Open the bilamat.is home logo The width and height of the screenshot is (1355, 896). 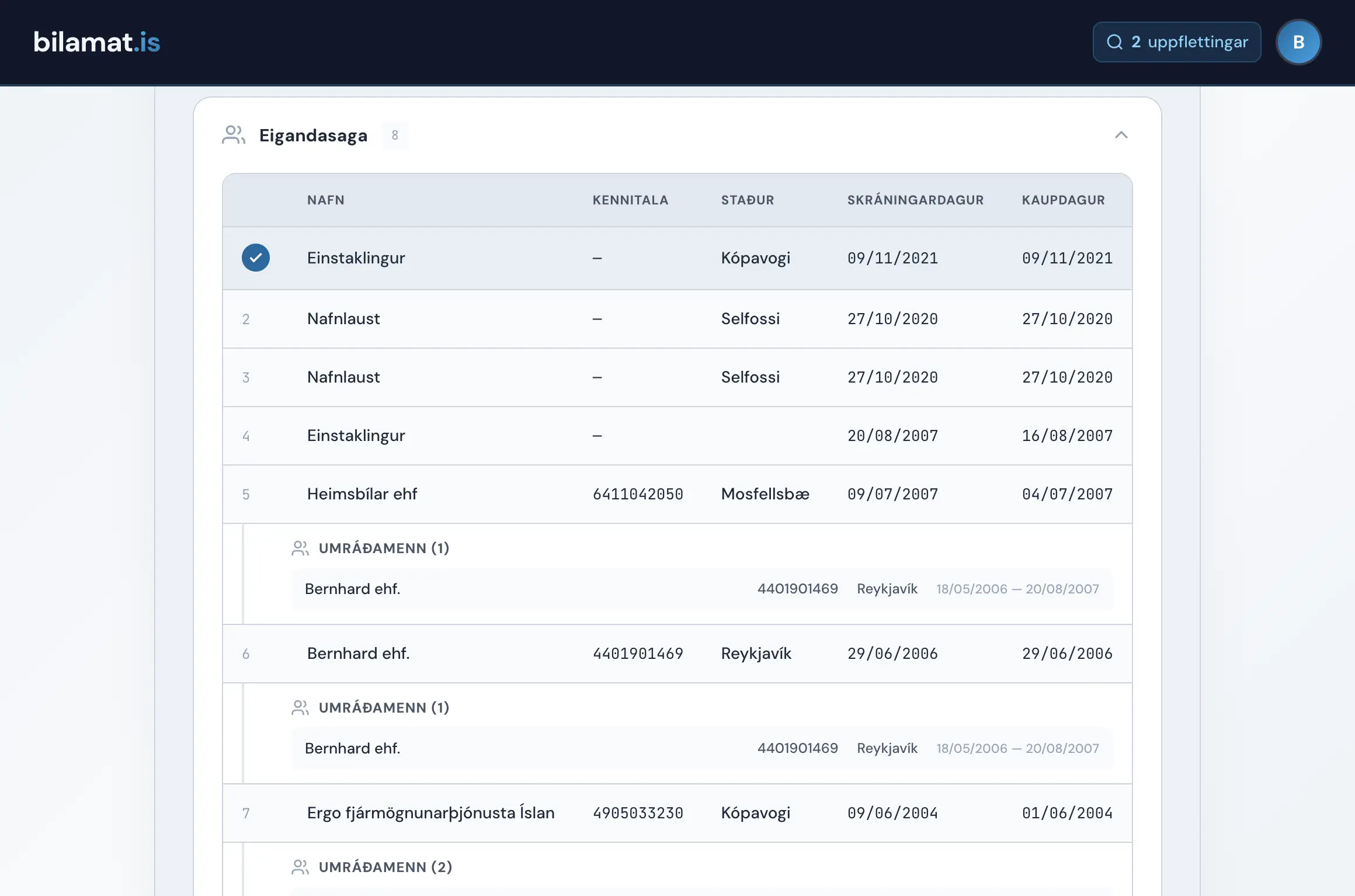[97, 42]
